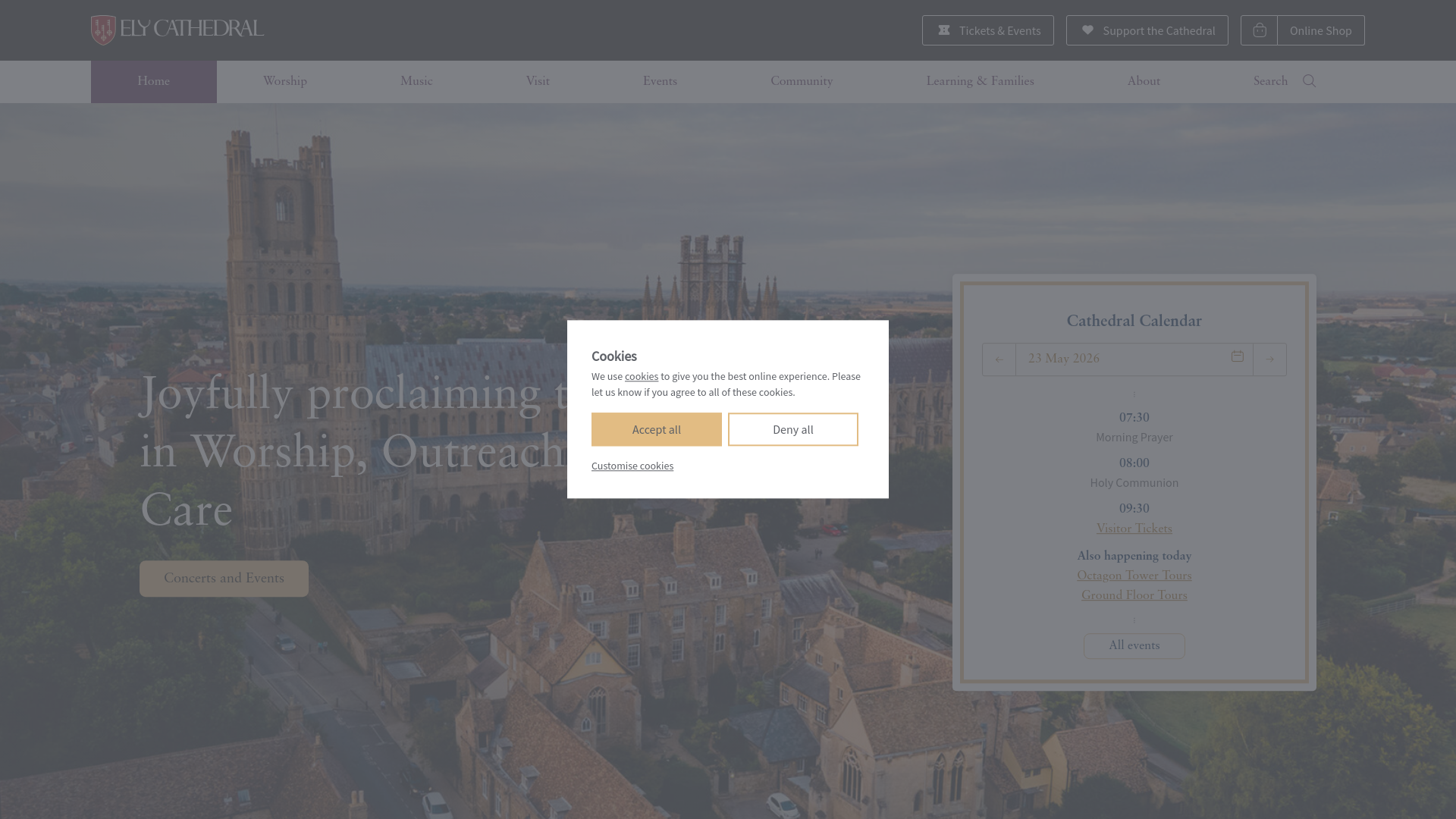
Task: Open the Community menu
Action: (802, 81)
